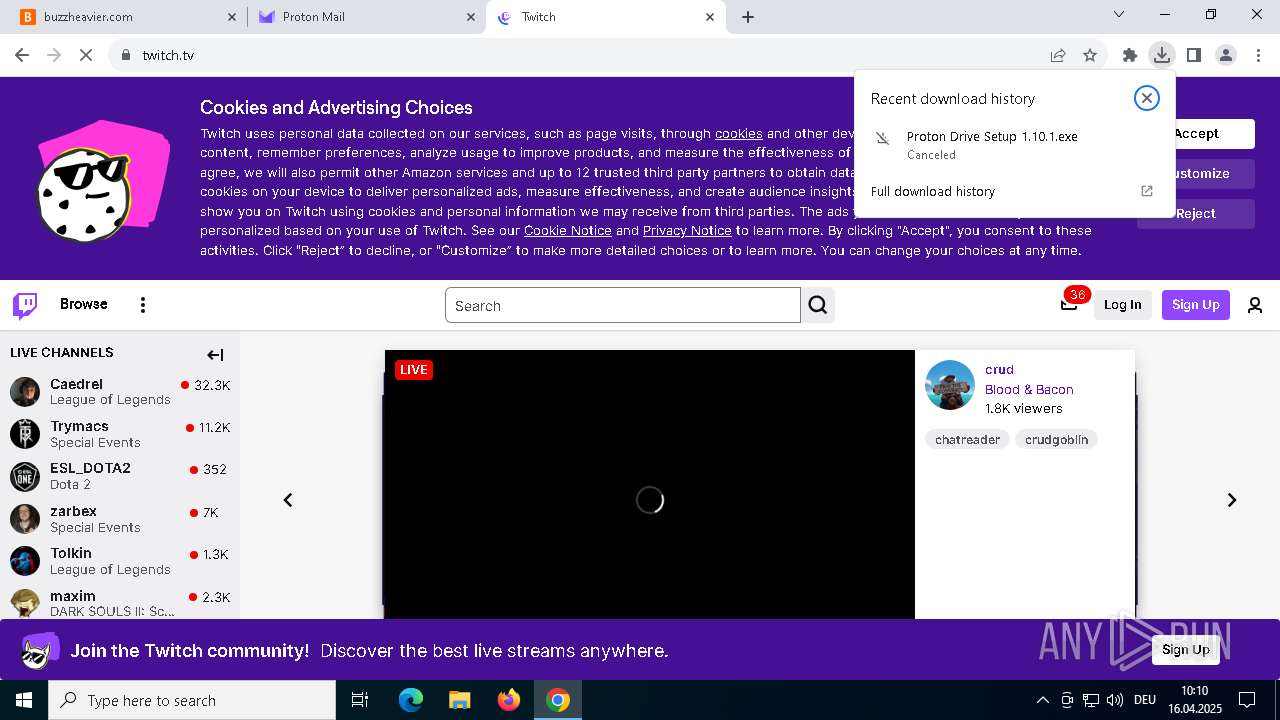Select the chatreader tag
The image size is (1280, 720).
pos(967,439)
